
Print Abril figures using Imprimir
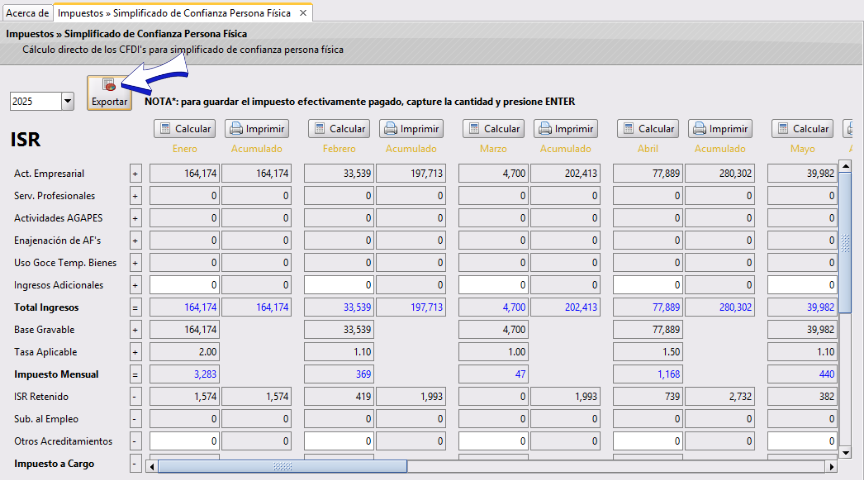(722, 129)
